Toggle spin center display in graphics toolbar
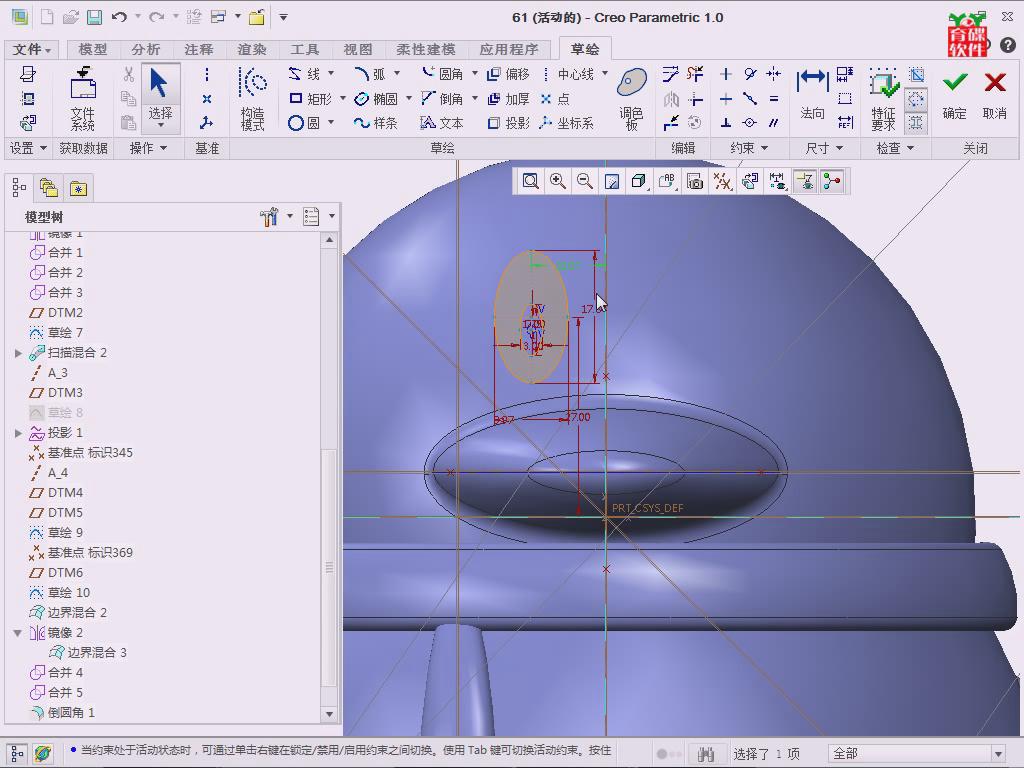This screenshot has height=768, width=1024. click(831, 181)
